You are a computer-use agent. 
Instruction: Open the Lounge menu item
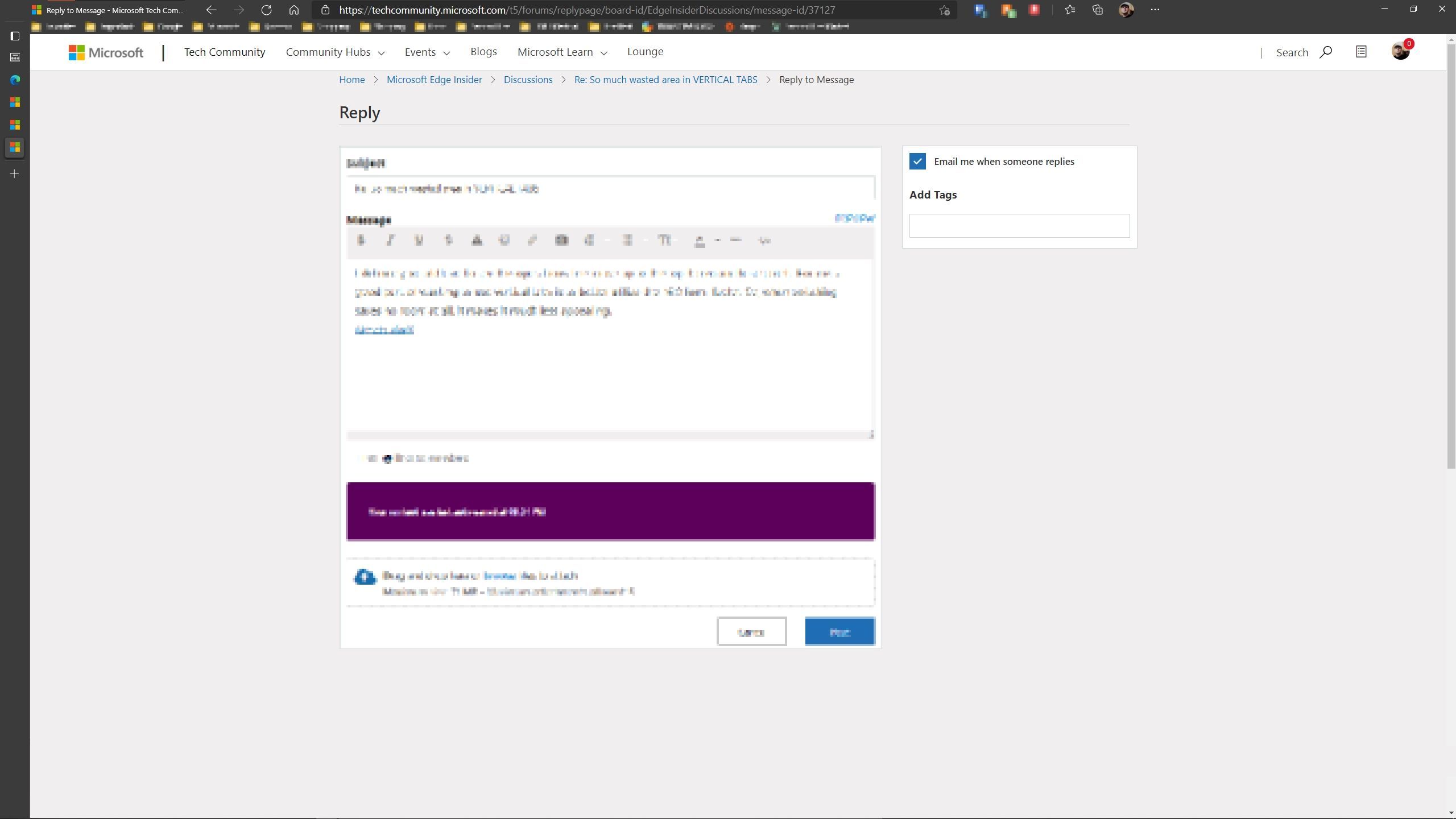pos(645,52)
